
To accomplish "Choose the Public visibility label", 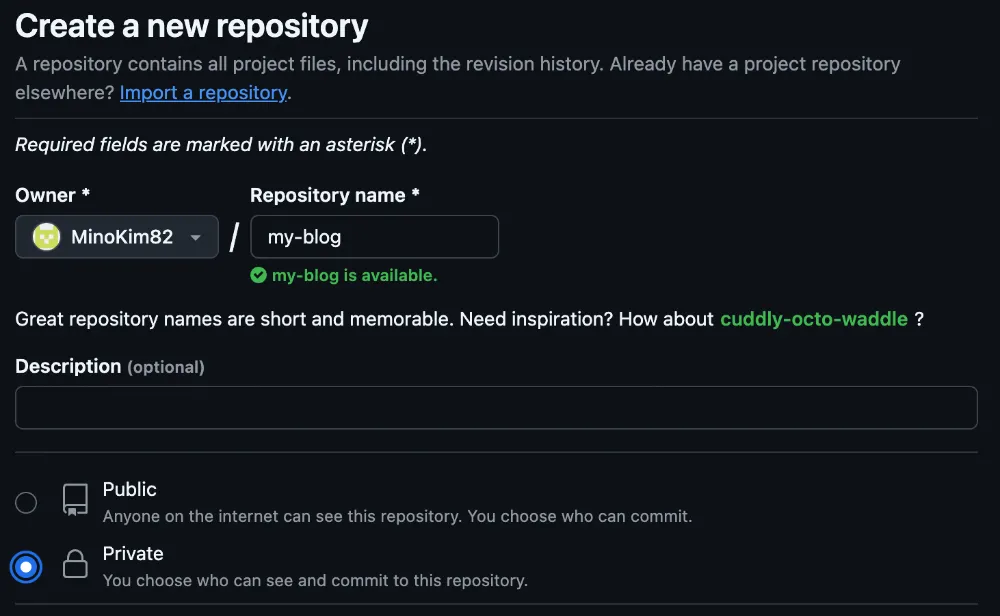I will (129, 489).
